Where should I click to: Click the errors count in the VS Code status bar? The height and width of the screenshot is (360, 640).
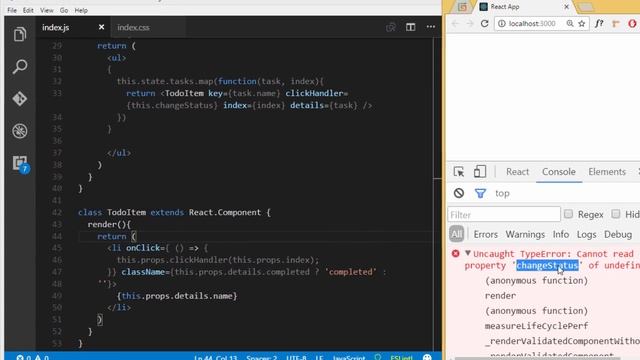pos(24,358)
